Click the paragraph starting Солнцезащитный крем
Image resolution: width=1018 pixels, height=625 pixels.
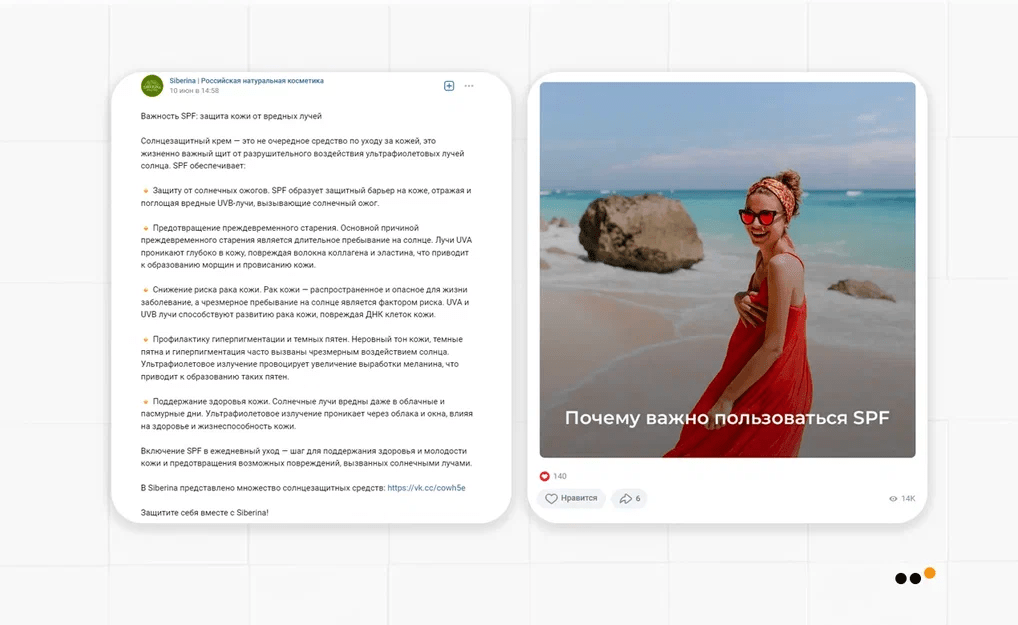pyautogui.click(x=303, y=153)
